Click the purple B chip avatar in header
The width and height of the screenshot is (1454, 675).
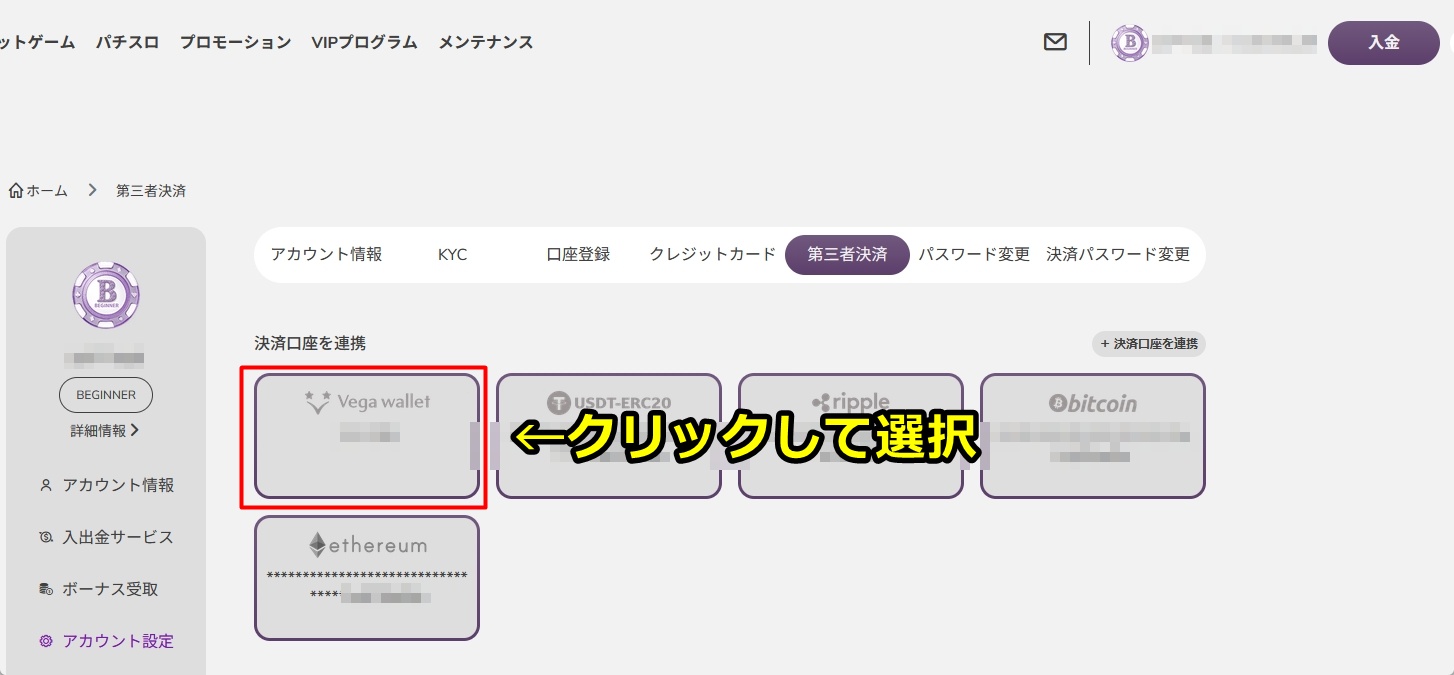1130,42
